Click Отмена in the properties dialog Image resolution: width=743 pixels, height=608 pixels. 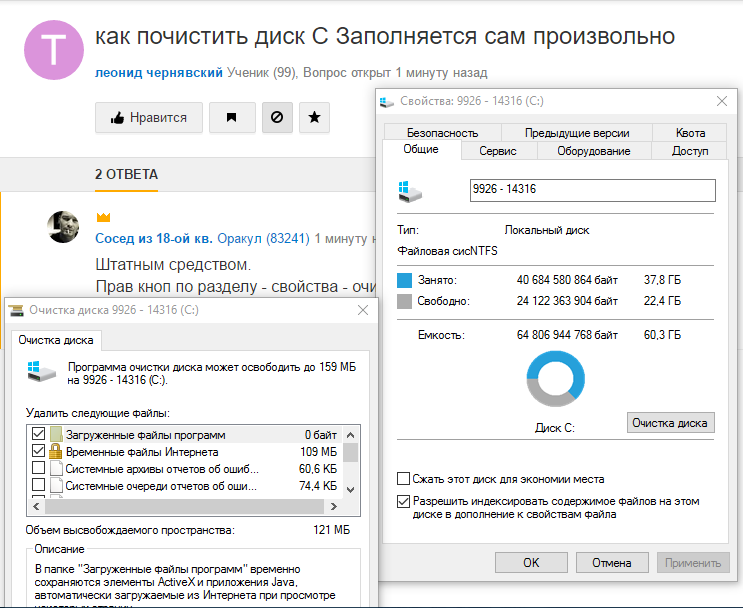[612, 563]
